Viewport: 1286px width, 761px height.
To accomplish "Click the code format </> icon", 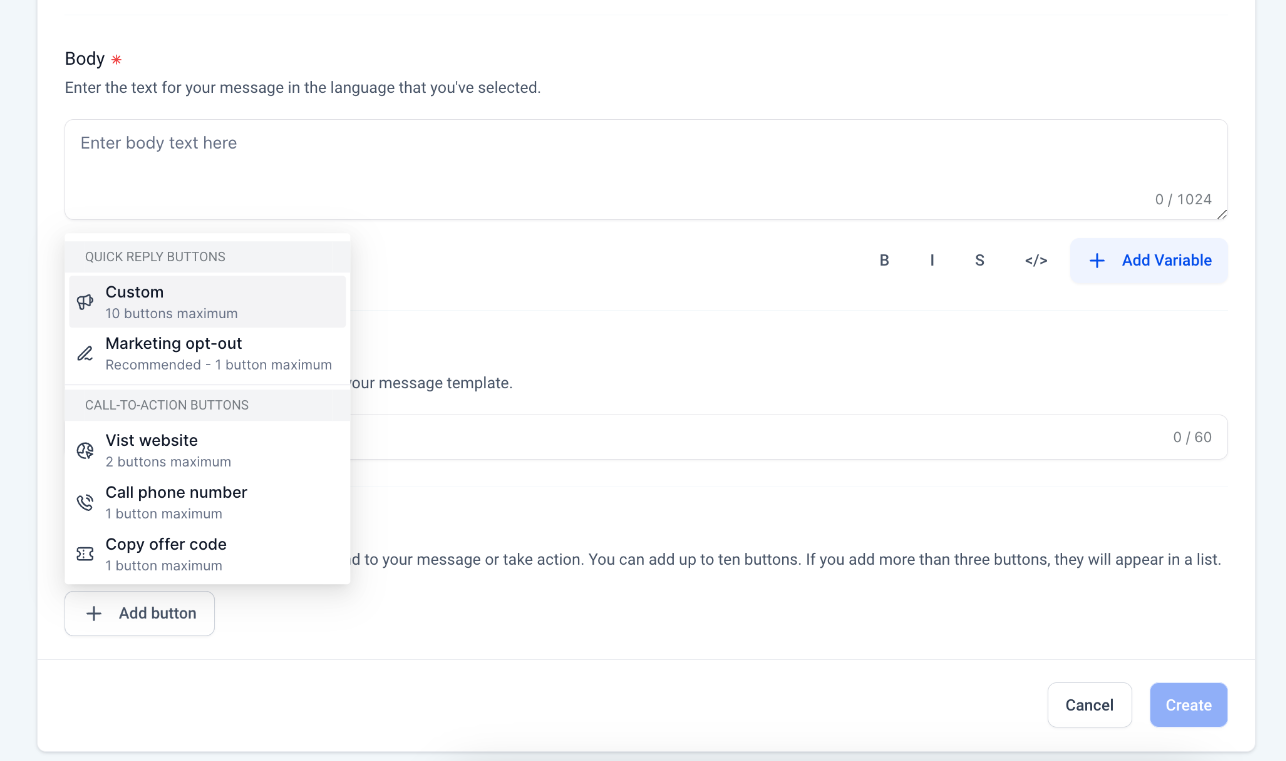I will coord(1036,261).
